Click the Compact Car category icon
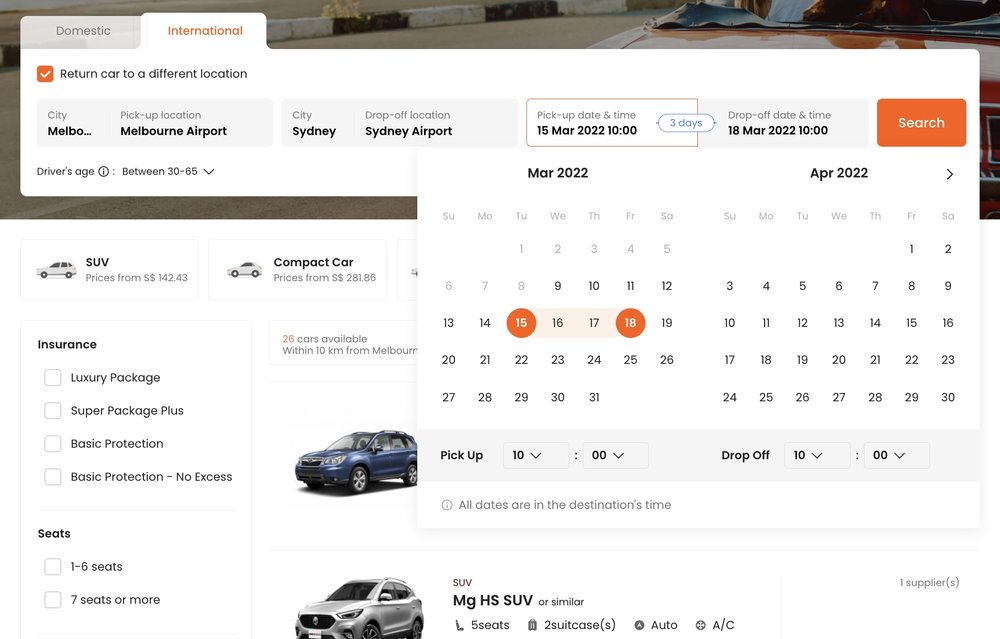This screenshot has height=639, width=1000. coord(243,269)
